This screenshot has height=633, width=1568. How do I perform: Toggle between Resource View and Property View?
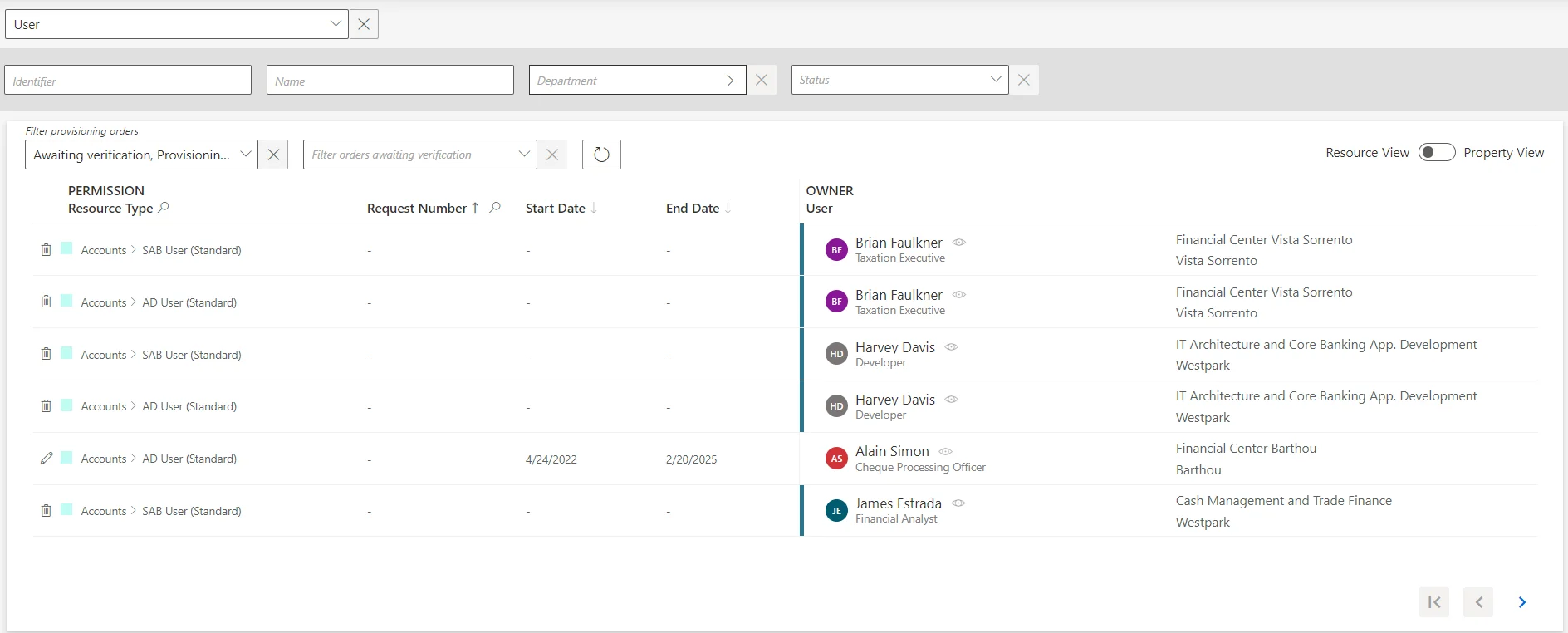tap(1437, 152)
